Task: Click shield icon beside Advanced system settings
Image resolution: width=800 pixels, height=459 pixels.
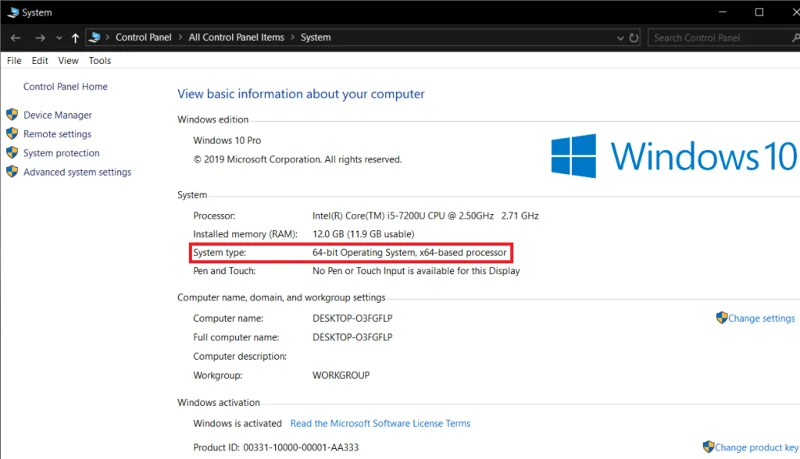Action: click(x=12, y=171)
